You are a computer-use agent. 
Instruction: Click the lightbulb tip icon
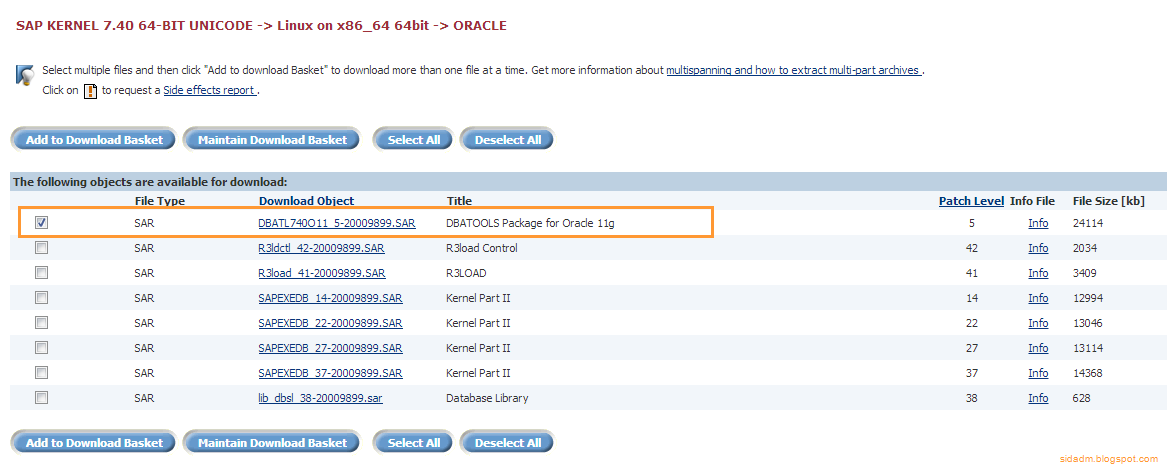tap(25, 74)
